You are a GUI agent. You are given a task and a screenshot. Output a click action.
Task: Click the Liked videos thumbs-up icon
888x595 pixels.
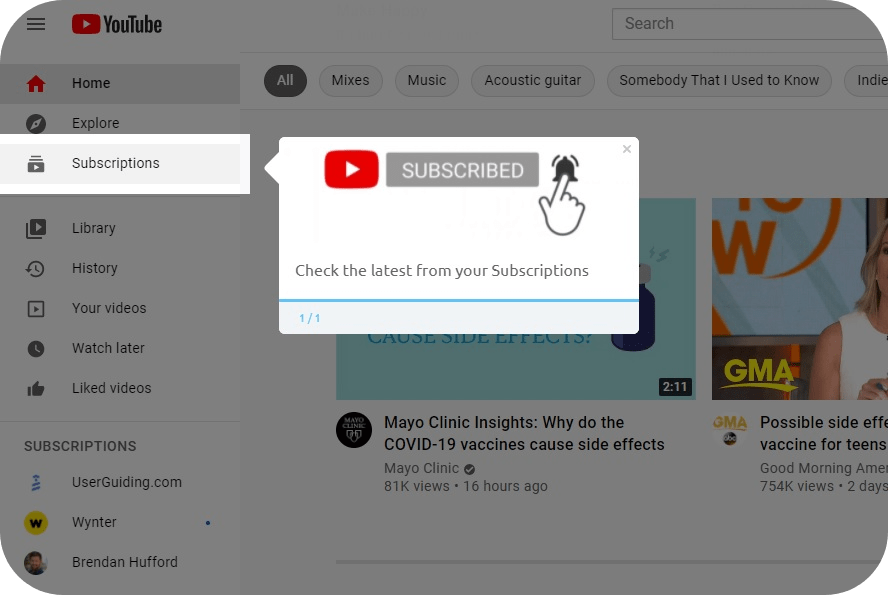(x=36, y=388)
